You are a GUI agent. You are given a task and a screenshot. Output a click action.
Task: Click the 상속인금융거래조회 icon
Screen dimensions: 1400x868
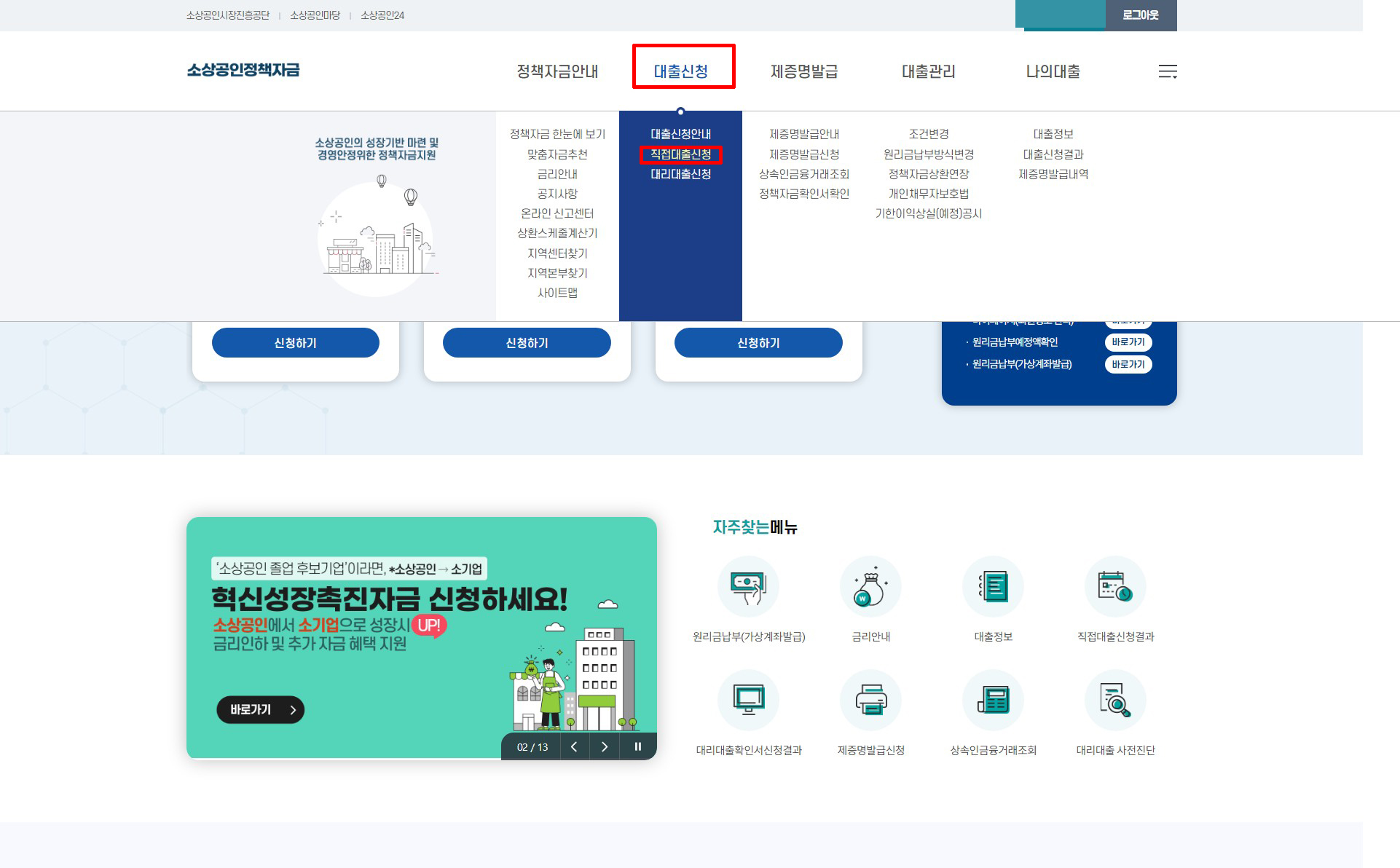993,701
